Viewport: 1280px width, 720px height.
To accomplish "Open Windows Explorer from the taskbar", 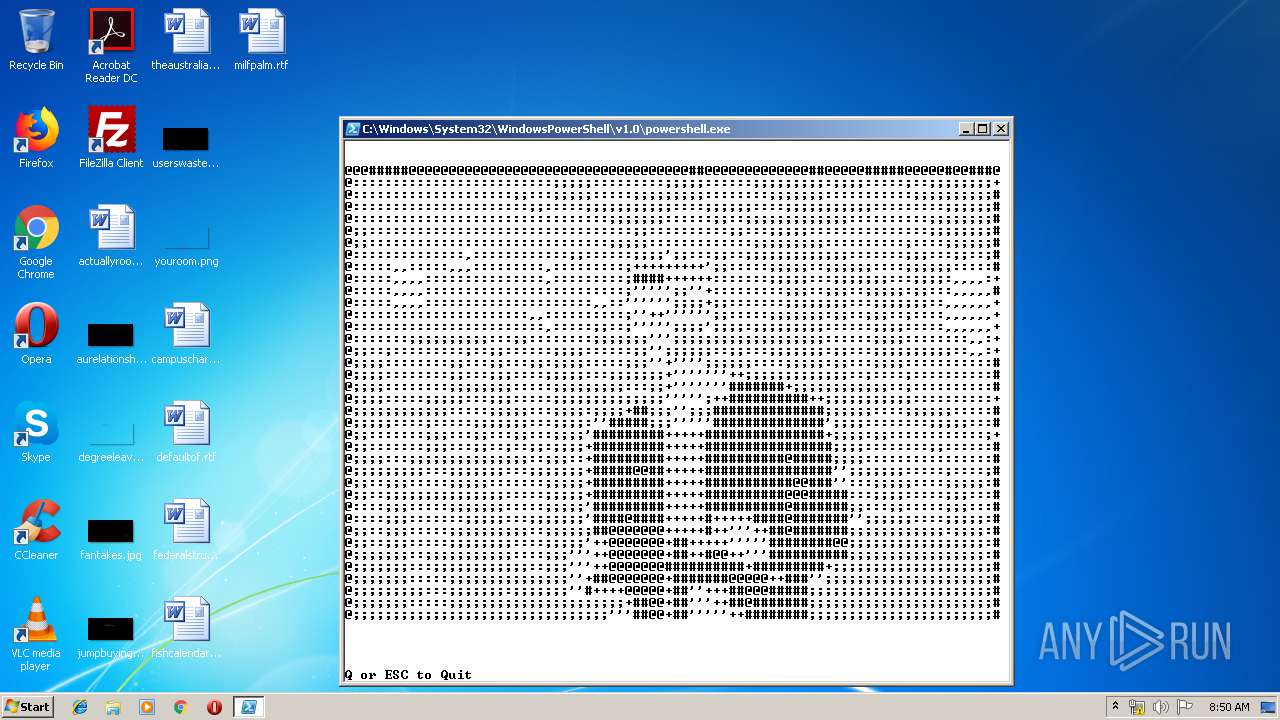I will click(x=113, y=707).
